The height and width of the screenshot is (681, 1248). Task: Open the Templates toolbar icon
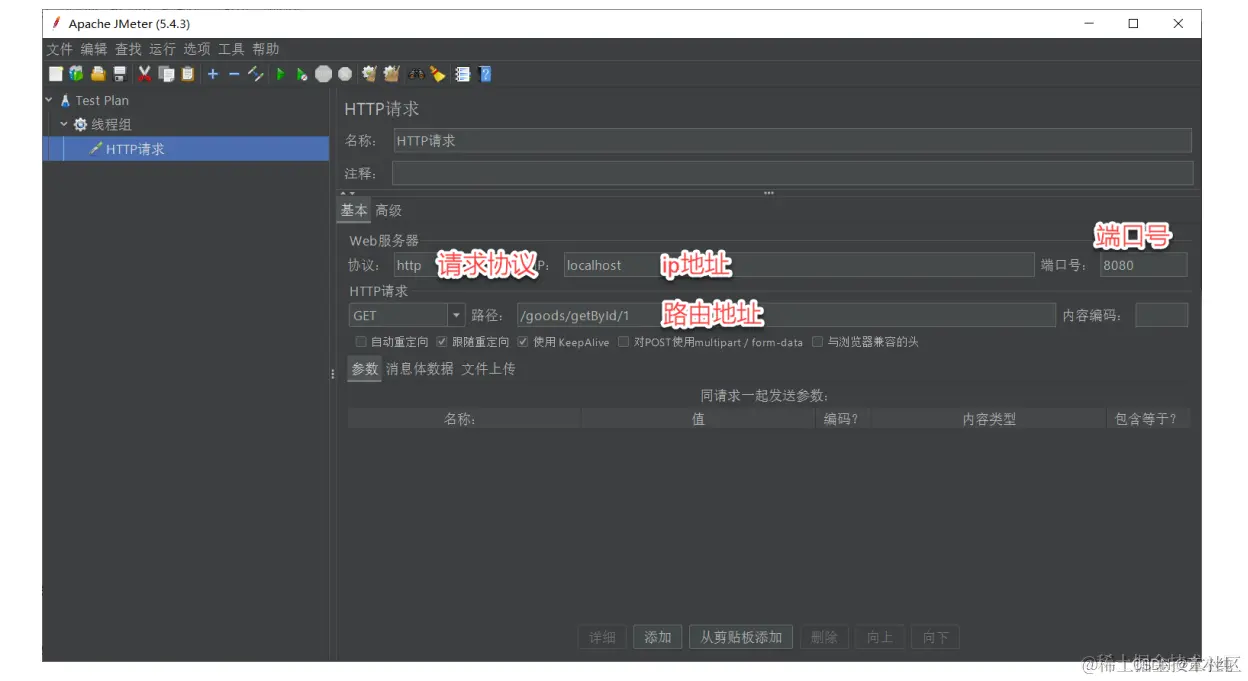click(x=77, y=74)
